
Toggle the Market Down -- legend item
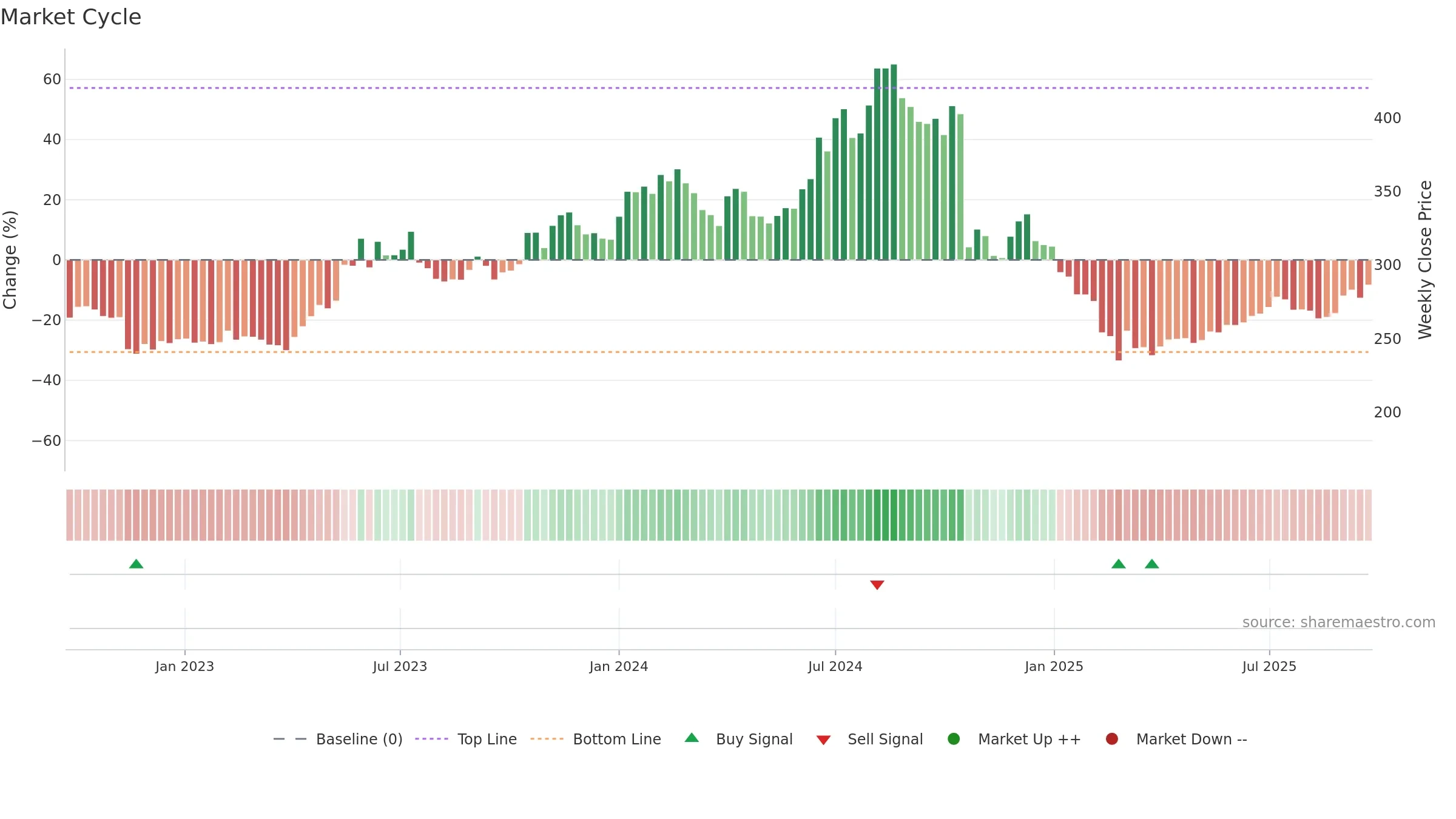(1176, 739)
